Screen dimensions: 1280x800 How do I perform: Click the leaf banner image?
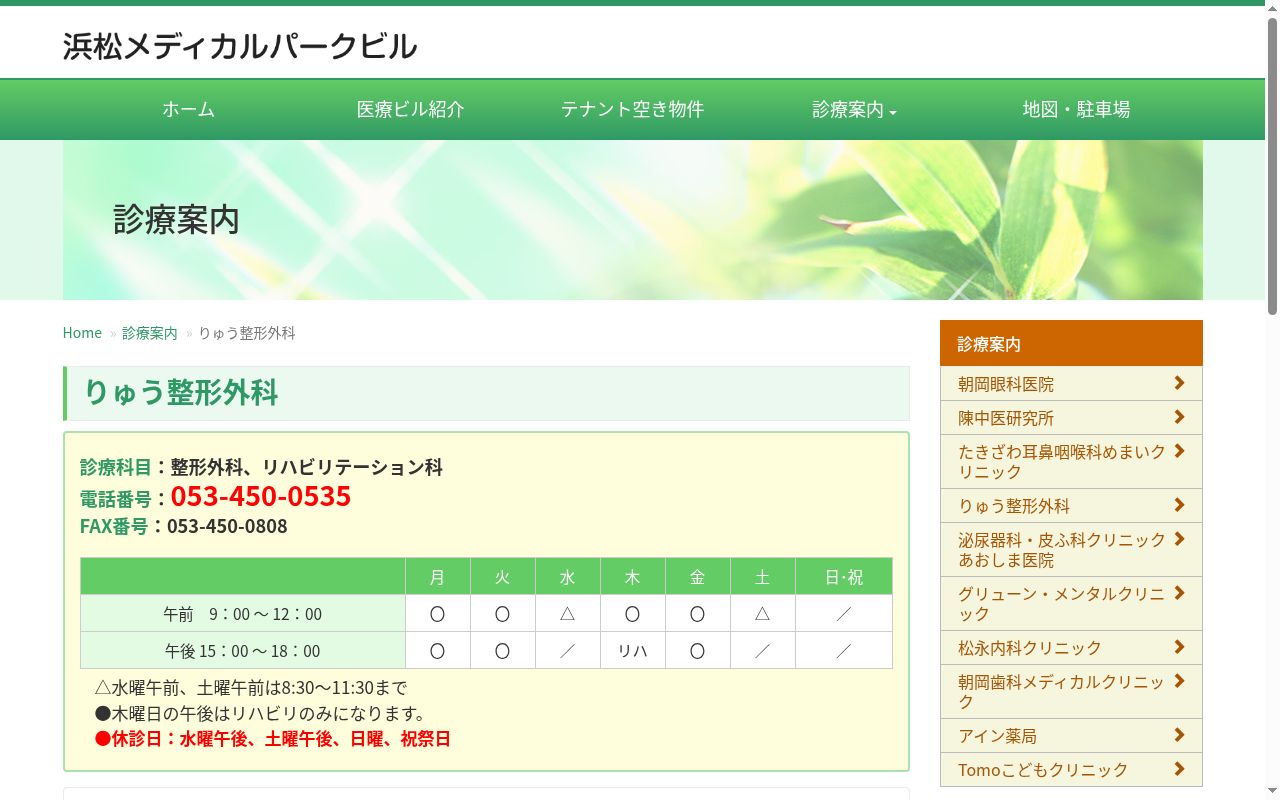[633, 220]
